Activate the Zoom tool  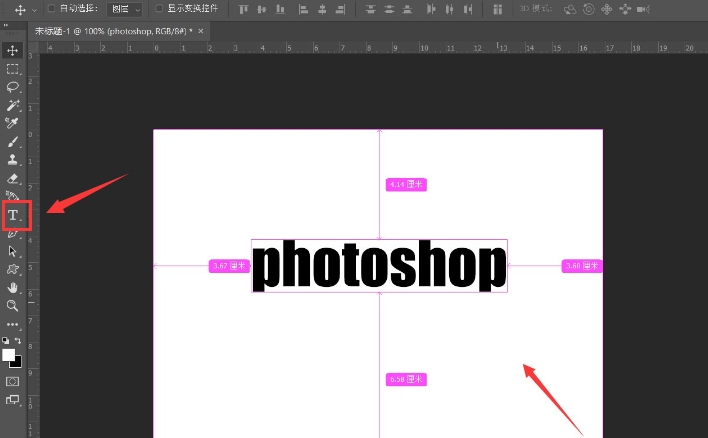coord(13,306)
